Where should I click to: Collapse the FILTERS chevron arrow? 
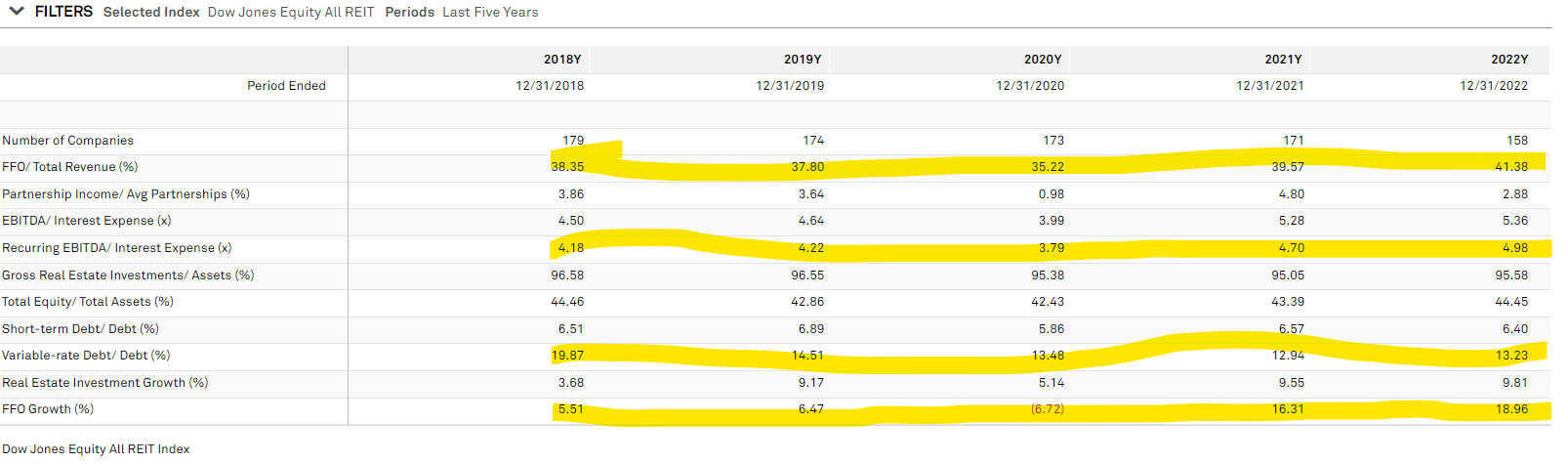coord(17,12)
